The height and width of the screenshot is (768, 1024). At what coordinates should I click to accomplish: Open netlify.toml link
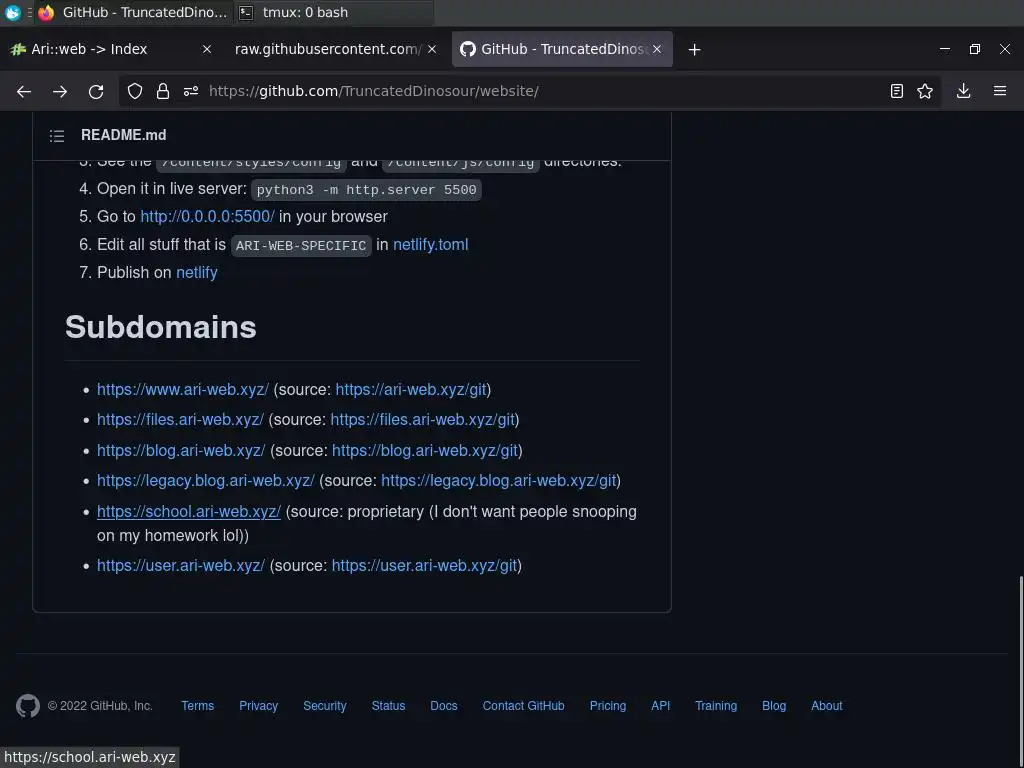pos(430,245)
